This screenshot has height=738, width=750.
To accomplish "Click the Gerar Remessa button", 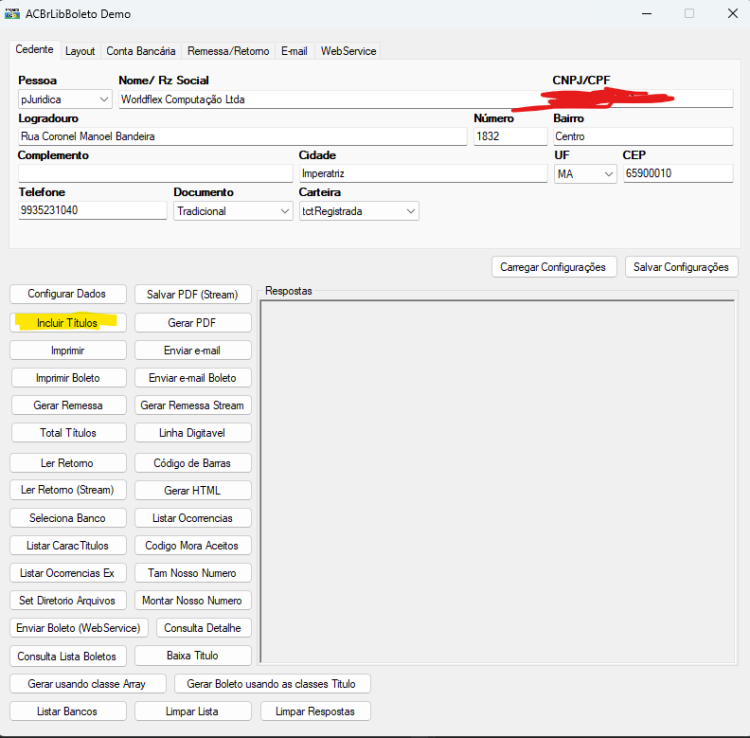I will pyautogui.click(x=69, y=405).
